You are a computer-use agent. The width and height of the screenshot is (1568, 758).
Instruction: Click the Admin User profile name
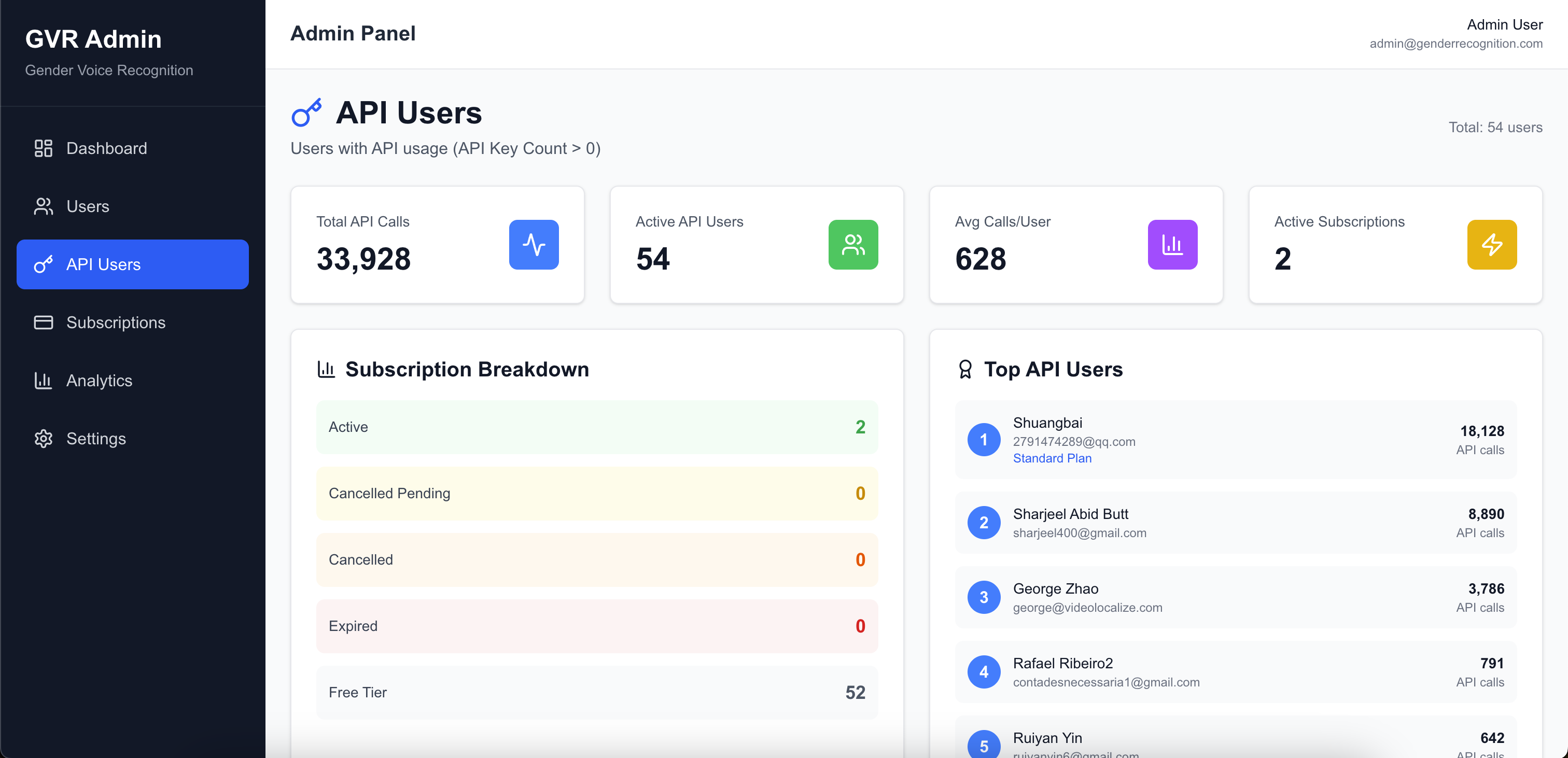tap(1504, 24)
